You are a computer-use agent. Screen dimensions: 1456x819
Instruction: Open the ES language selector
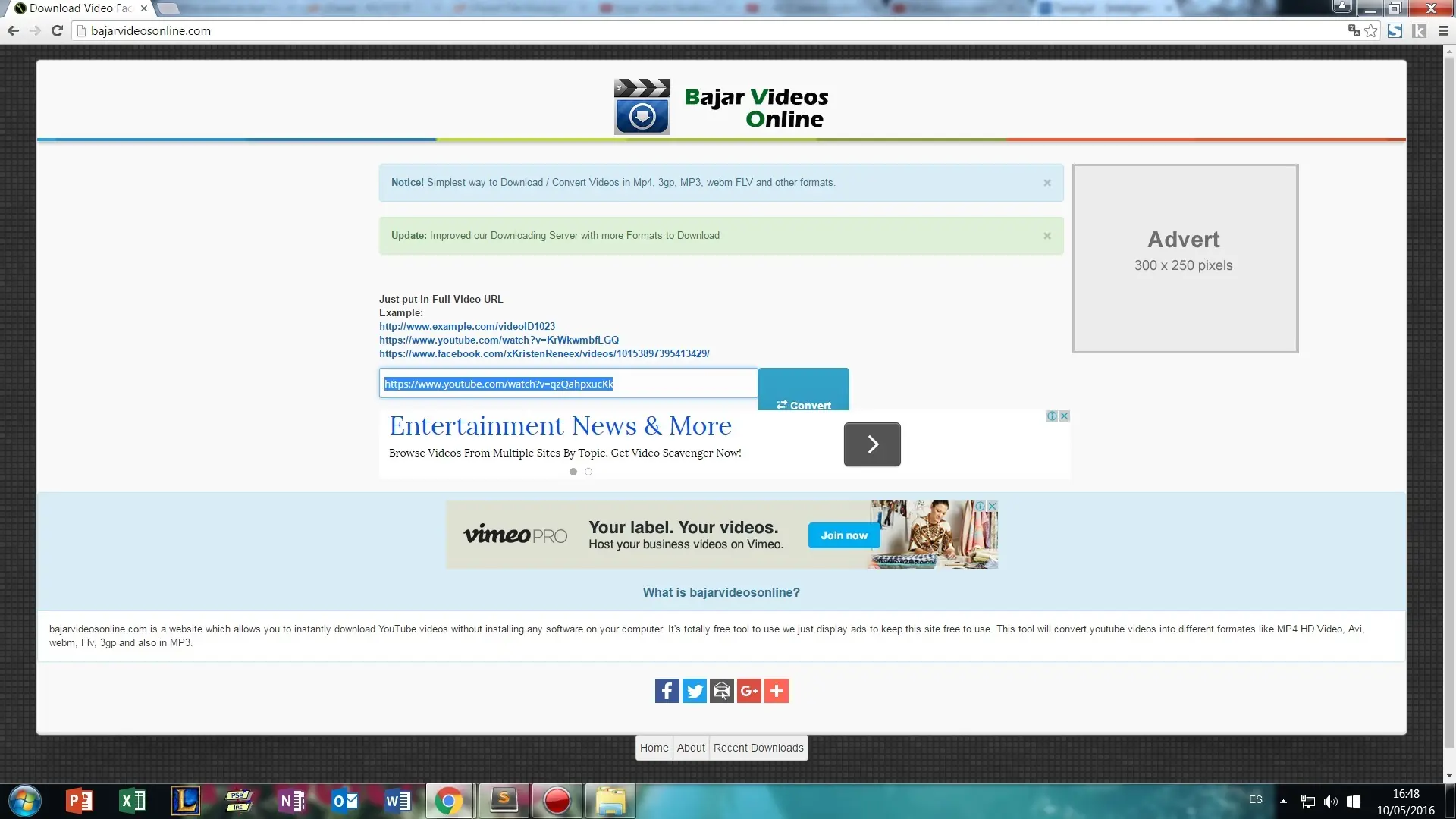pos(1256,800)
